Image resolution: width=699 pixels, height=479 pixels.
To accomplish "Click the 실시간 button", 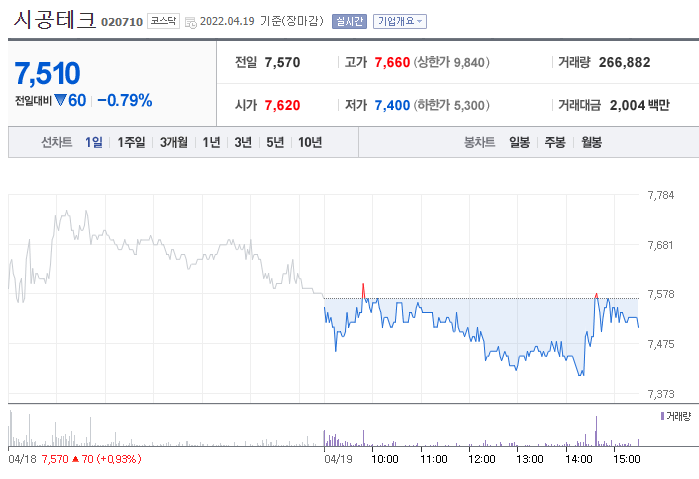I will pos(350,21).
